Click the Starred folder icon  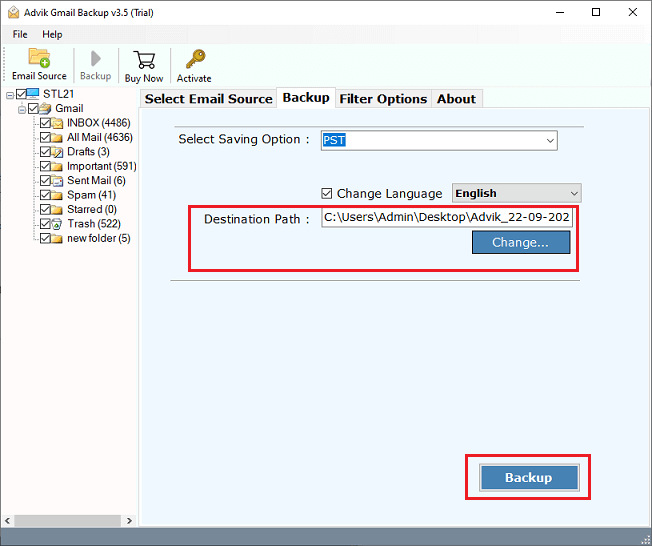[x=57, y=209]
